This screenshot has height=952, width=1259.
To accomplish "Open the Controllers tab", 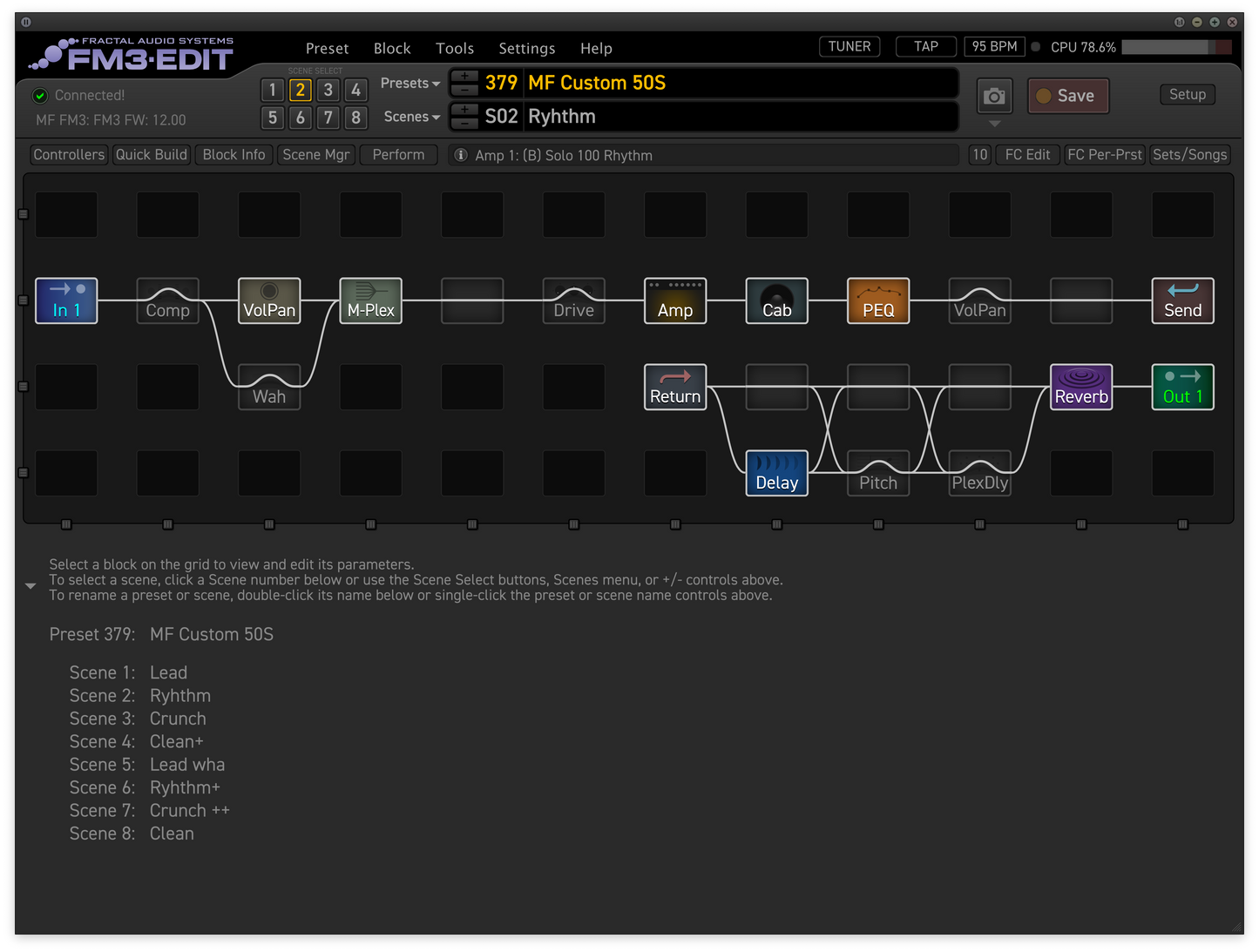I will (69, 155).
